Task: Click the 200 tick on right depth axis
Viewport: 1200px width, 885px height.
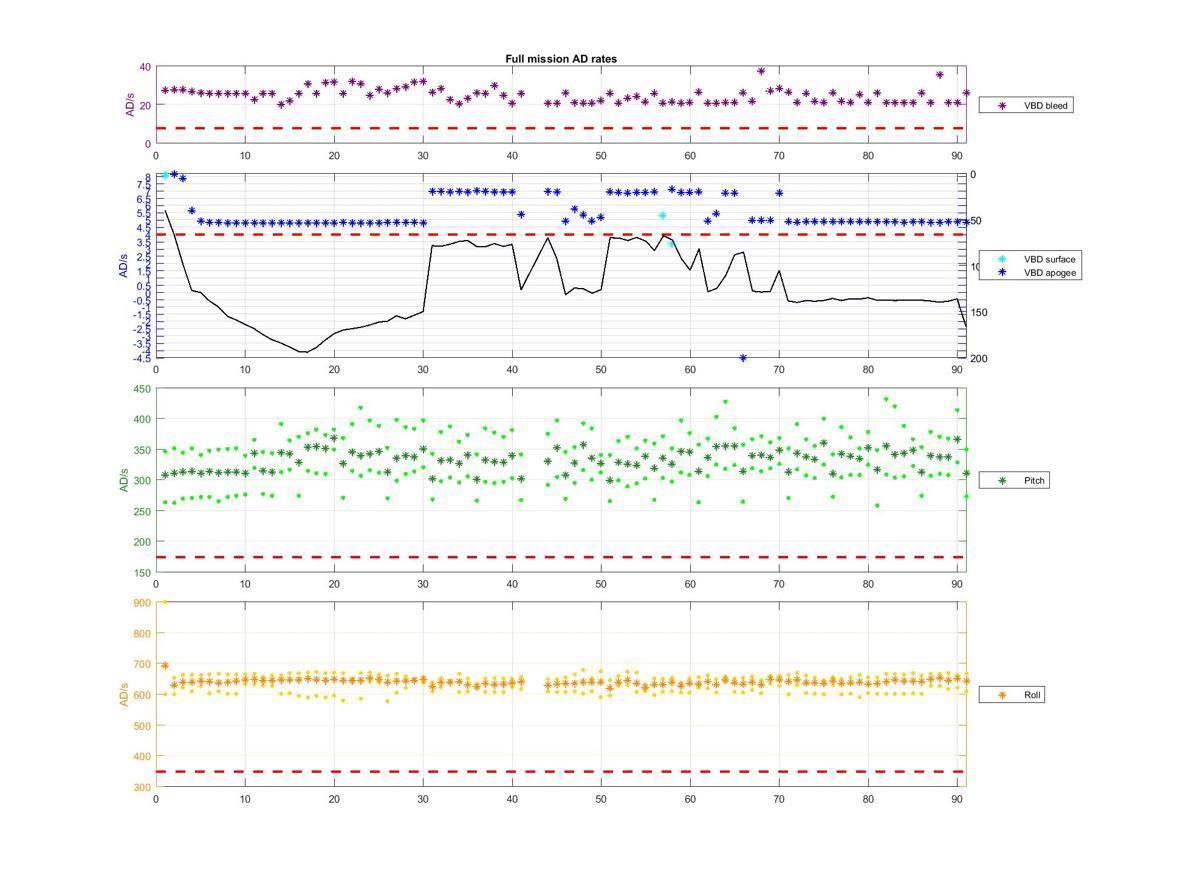Action: coord(978,358)
